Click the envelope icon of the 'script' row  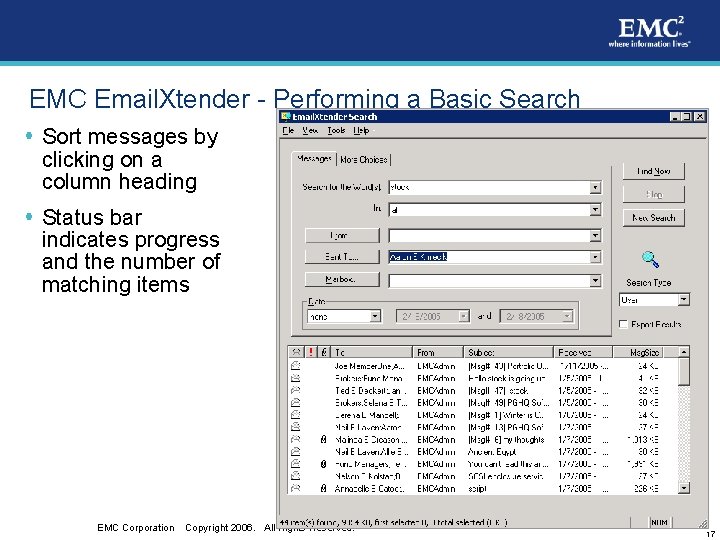pyautogui.click(x=296, y=489)
